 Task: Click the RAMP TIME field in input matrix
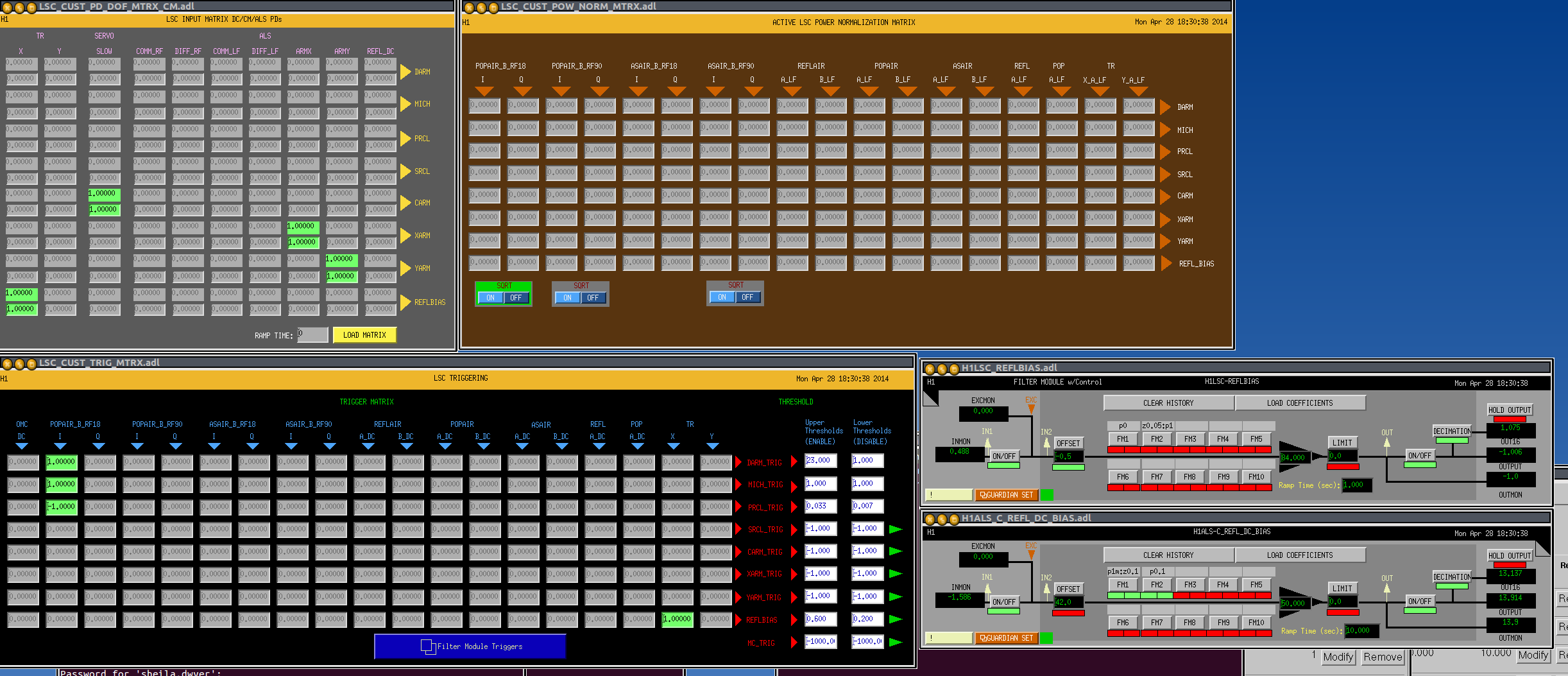312,335
